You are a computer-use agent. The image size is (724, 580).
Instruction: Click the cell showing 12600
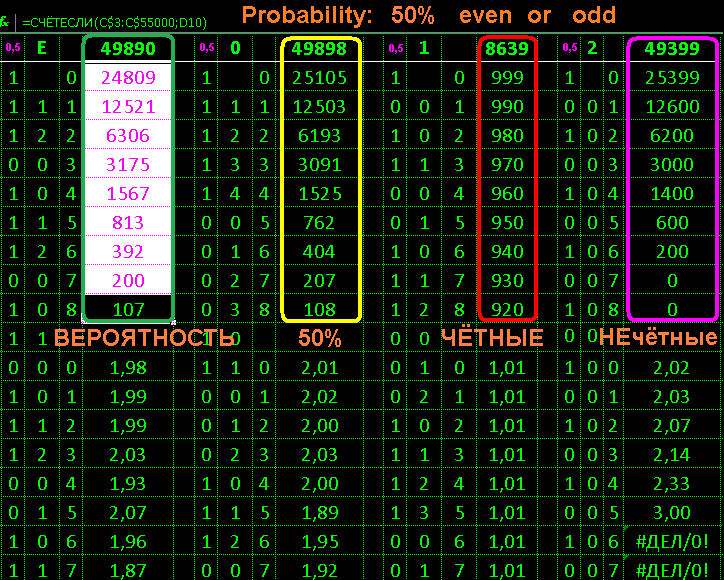[x=672, y=106]
